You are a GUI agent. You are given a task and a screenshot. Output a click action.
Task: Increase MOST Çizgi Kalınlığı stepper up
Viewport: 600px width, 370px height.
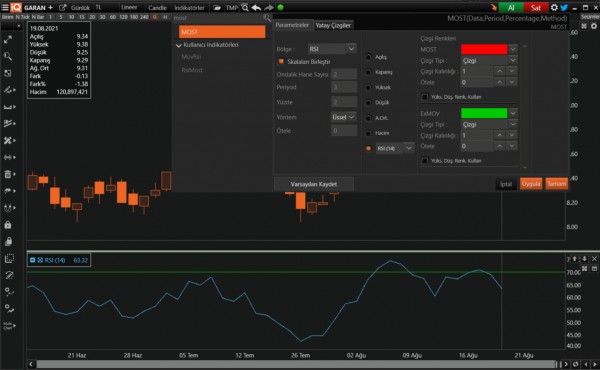(500, 71)
